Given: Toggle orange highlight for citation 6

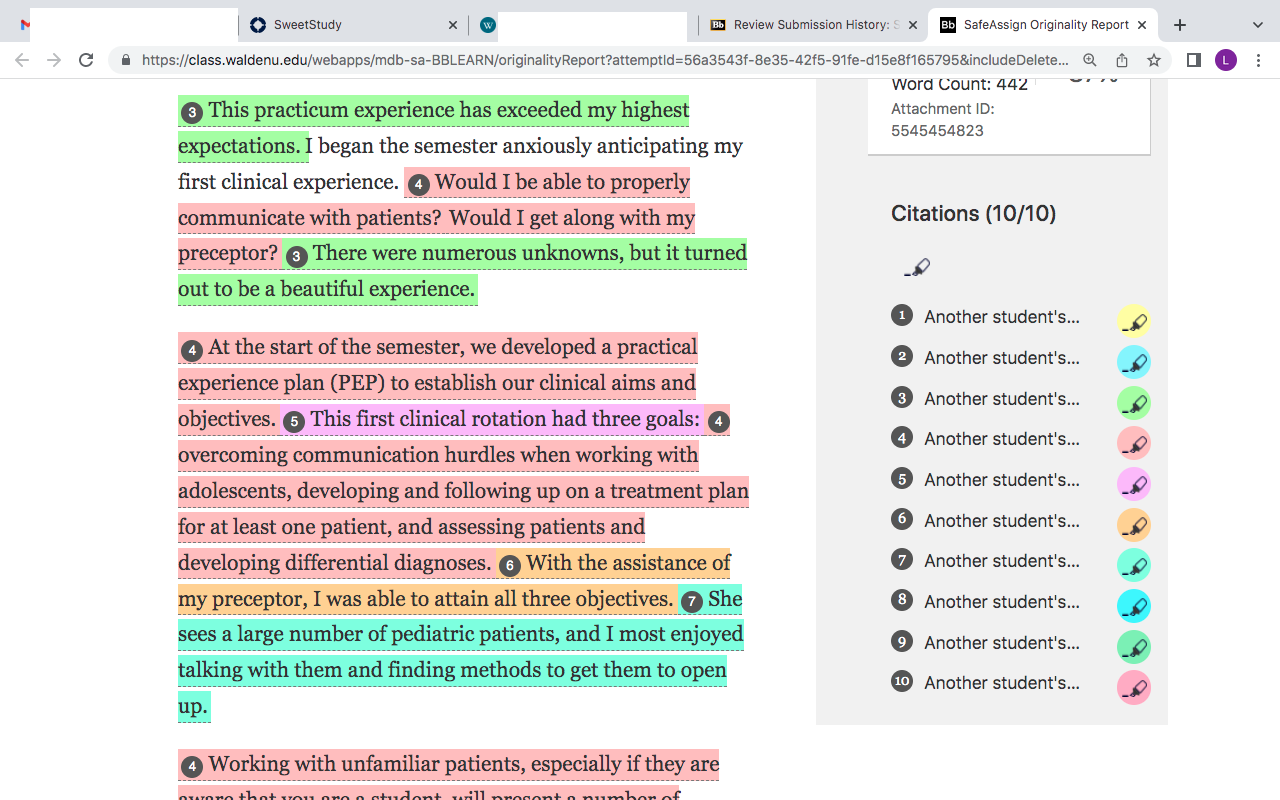Looking at the screenshot, I should pyautogui.click(x=1134, y=525).
